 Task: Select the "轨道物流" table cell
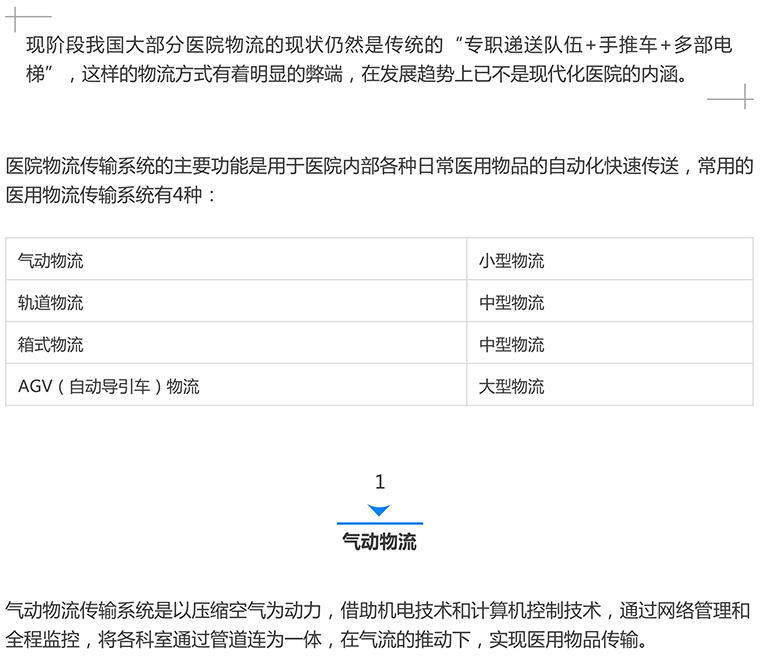[x=236, y=302]
